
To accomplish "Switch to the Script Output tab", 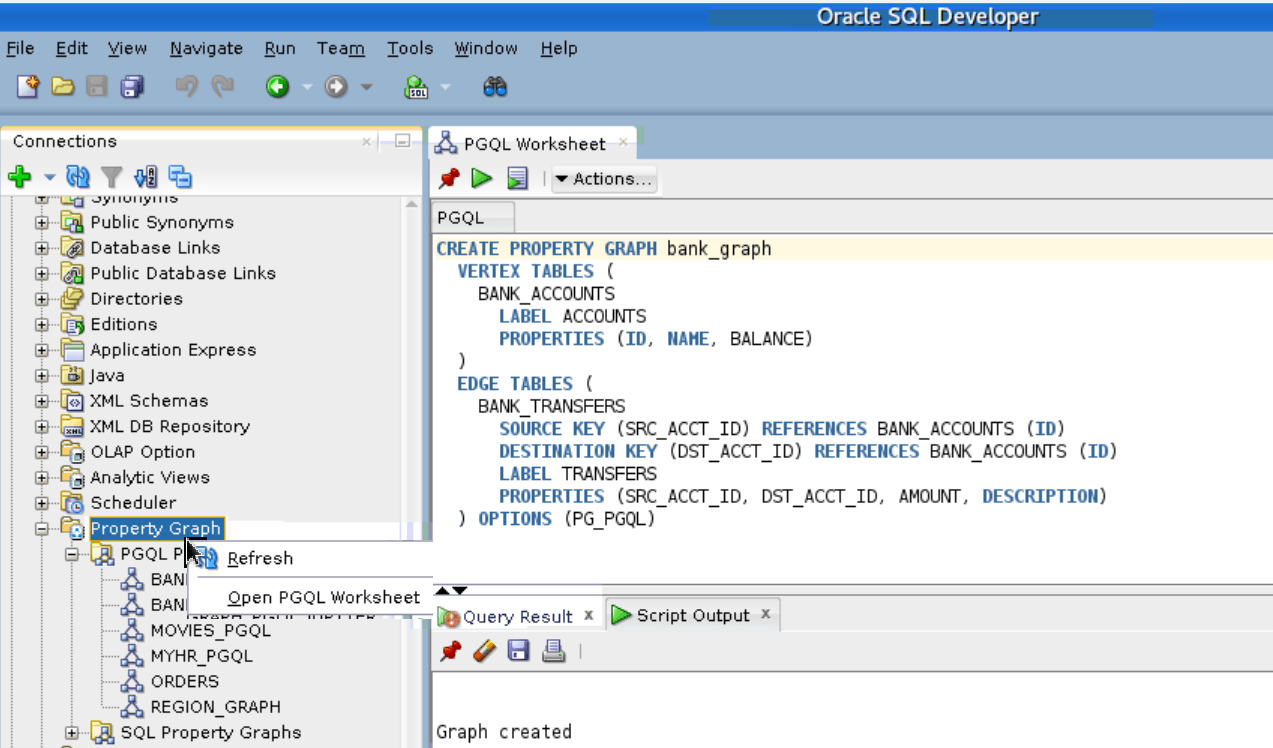I will coord(692,615).
